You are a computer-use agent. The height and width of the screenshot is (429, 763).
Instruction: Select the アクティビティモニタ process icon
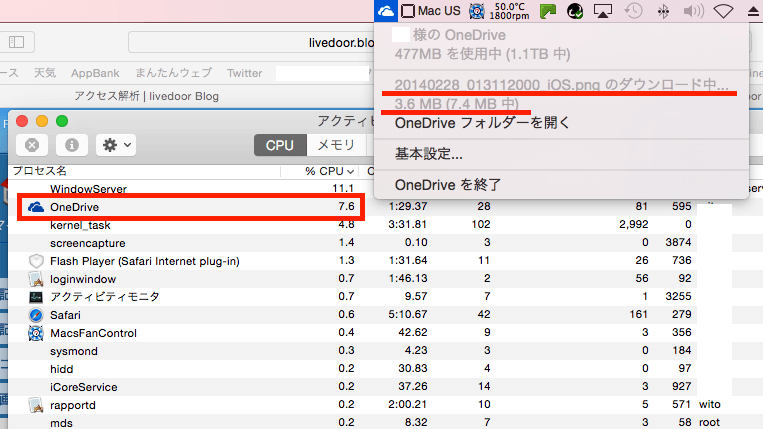pos(36,297)
